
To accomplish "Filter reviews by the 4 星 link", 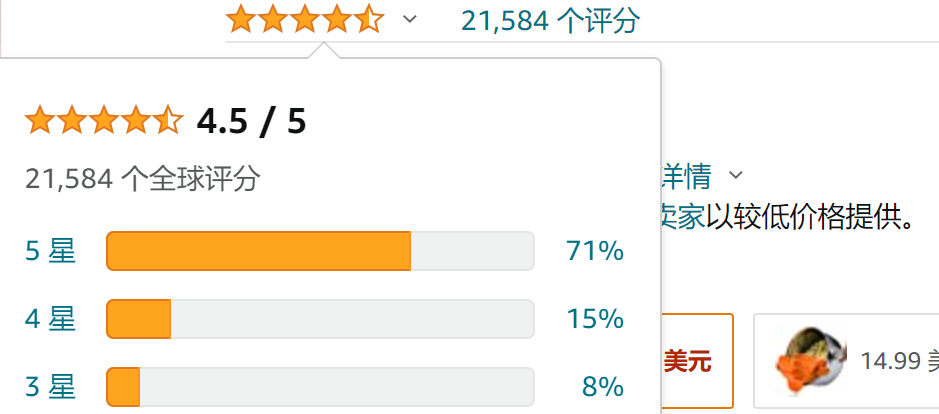I will 50,319.
